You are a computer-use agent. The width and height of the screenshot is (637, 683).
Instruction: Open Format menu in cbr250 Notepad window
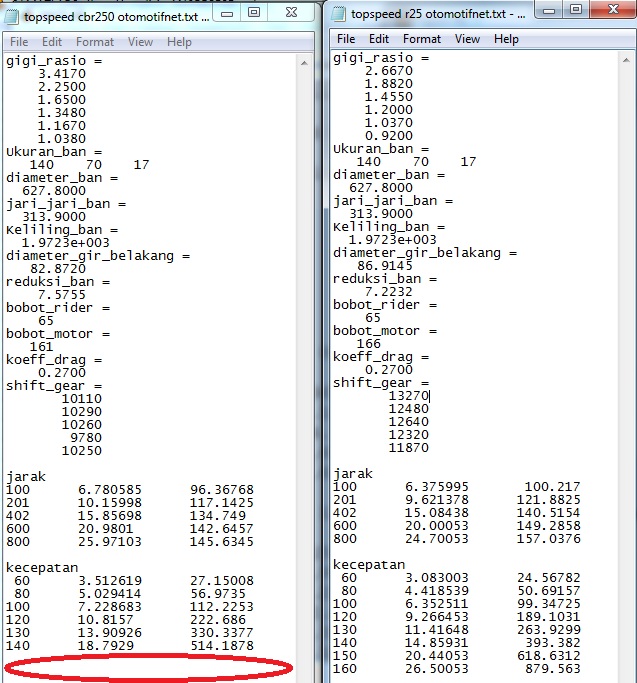point(95,42)
